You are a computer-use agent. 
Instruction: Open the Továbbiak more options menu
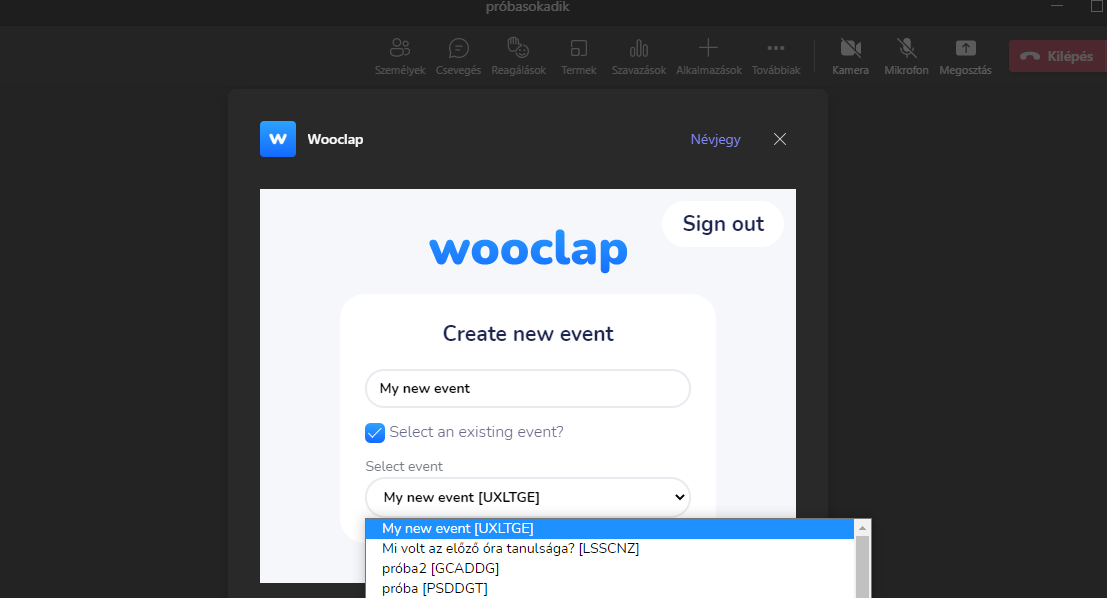(x=776, y=56)
